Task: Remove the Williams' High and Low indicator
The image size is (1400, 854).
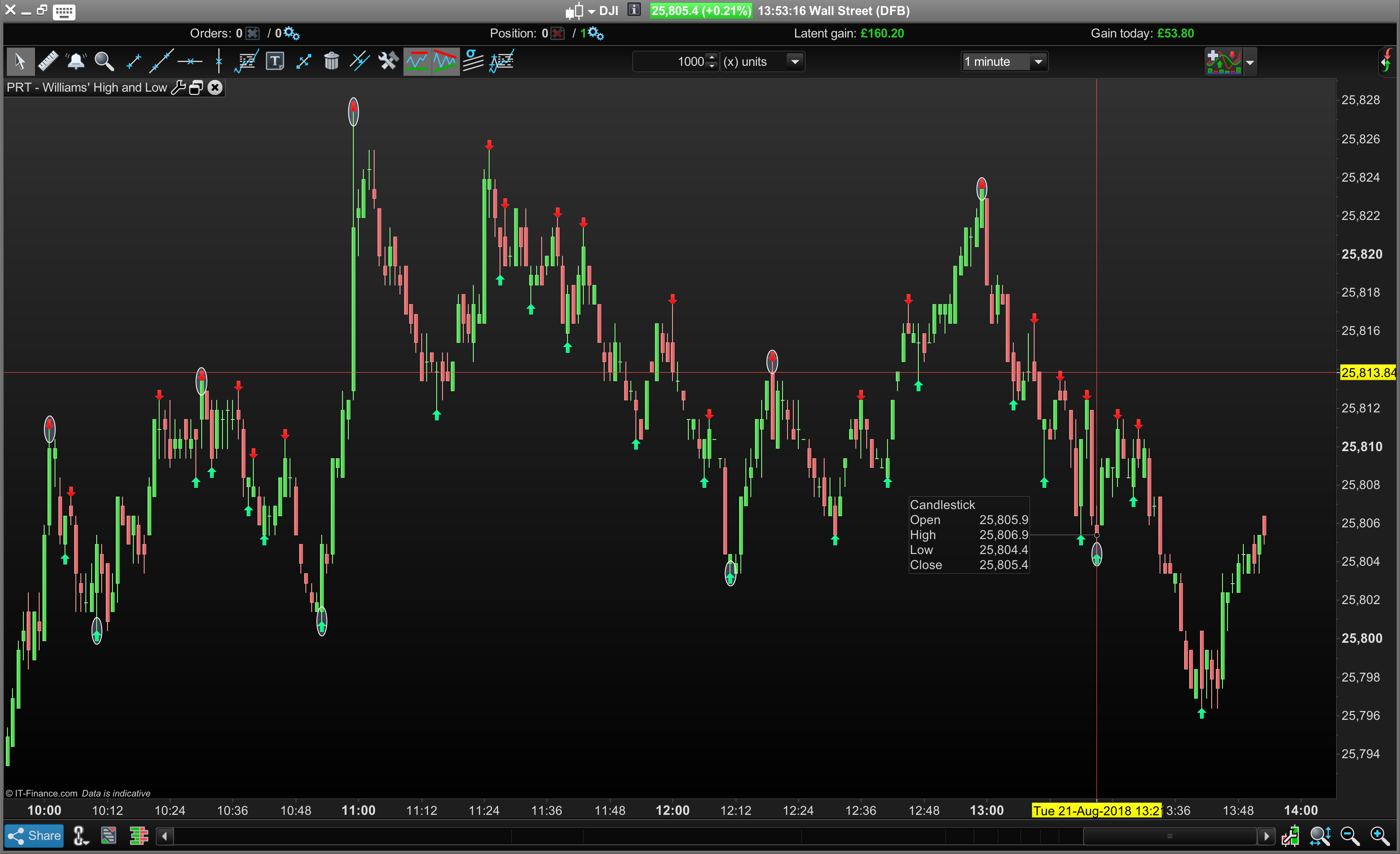Action: click(x=215, y=87)
